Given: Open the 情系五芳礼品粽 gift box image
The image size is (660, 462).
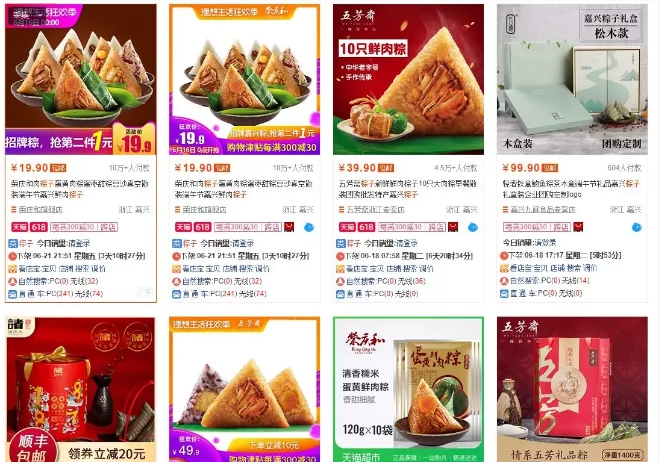Looking at the screenshot, I should pyautogui.click(x=572, y=390).
